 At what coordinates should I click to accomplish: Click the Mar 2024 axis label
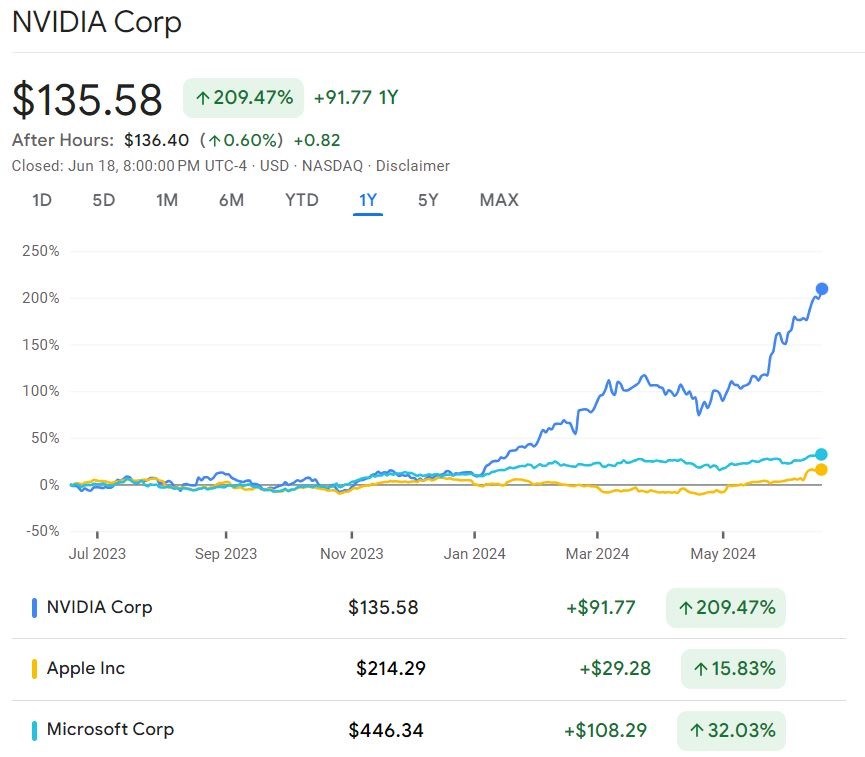597,553
